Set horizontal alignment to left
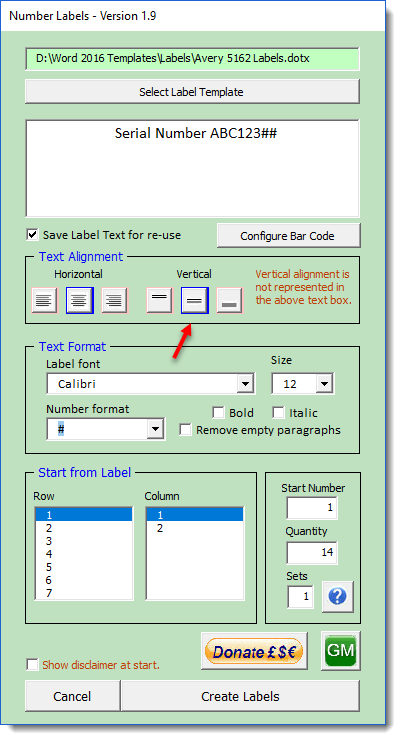401x740 pixels. (44, 300)
